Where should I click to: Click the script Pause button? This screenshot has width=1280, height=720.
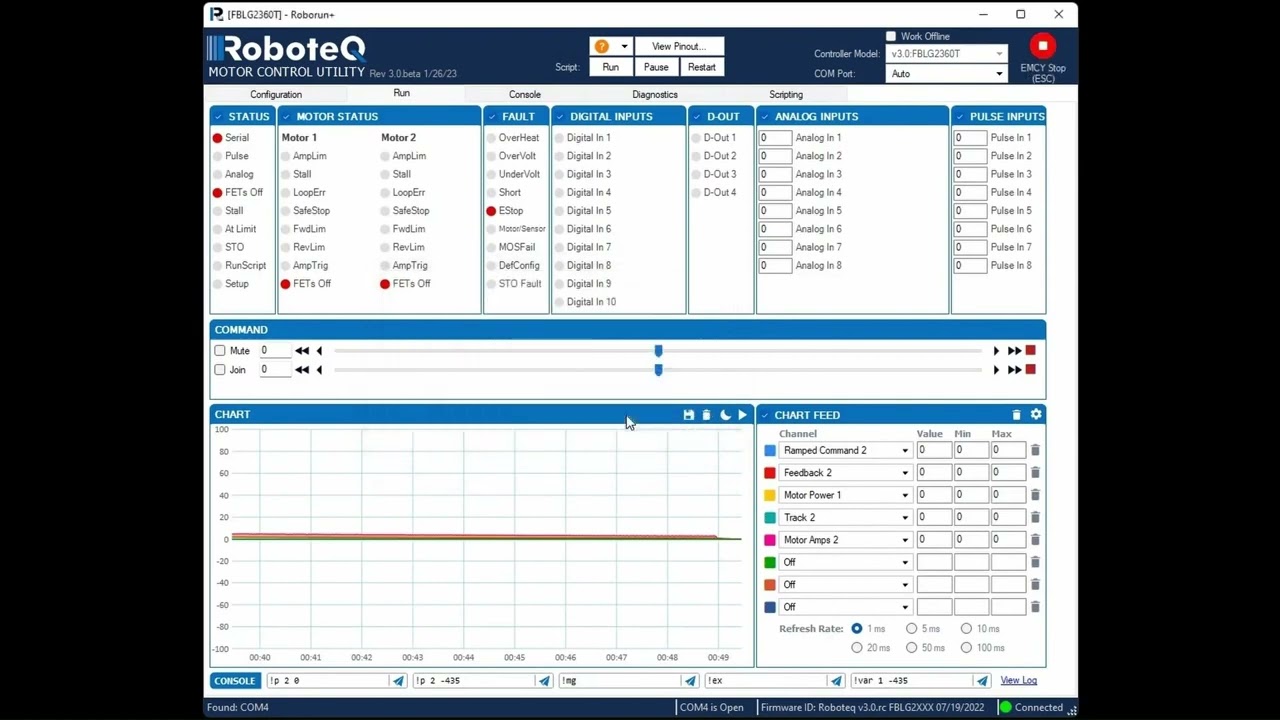point(656,67)
